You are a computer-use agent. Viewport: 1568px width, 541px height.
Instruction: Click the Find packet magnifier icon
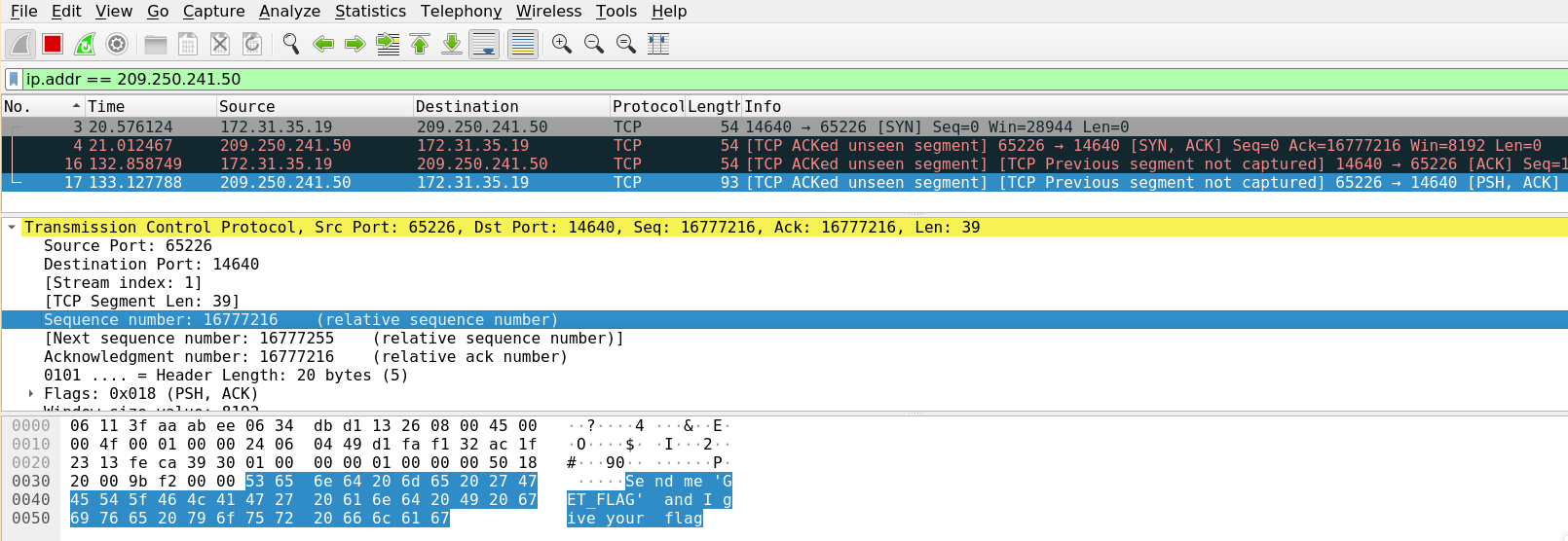coord(290,44)
